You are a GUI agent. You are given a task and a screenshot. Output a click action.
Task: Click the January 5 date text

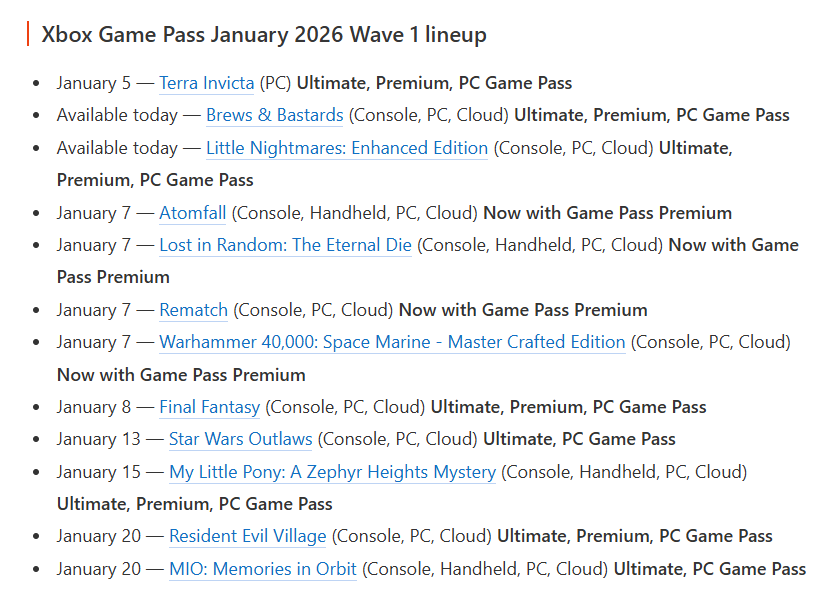94,83
